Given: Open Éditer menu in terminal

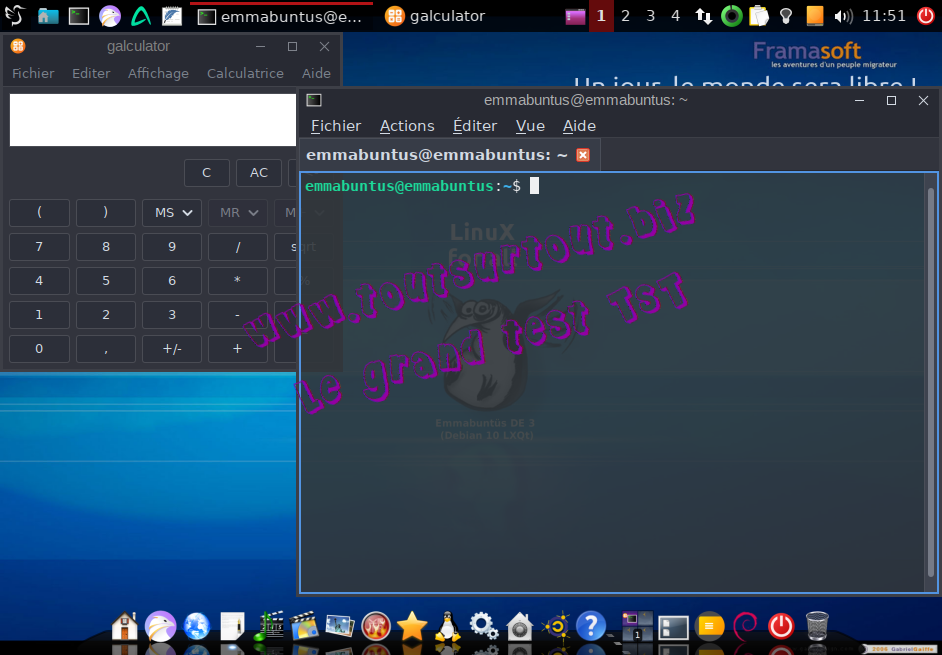Looking at the screenshot, I should click(x=475, y=126).
